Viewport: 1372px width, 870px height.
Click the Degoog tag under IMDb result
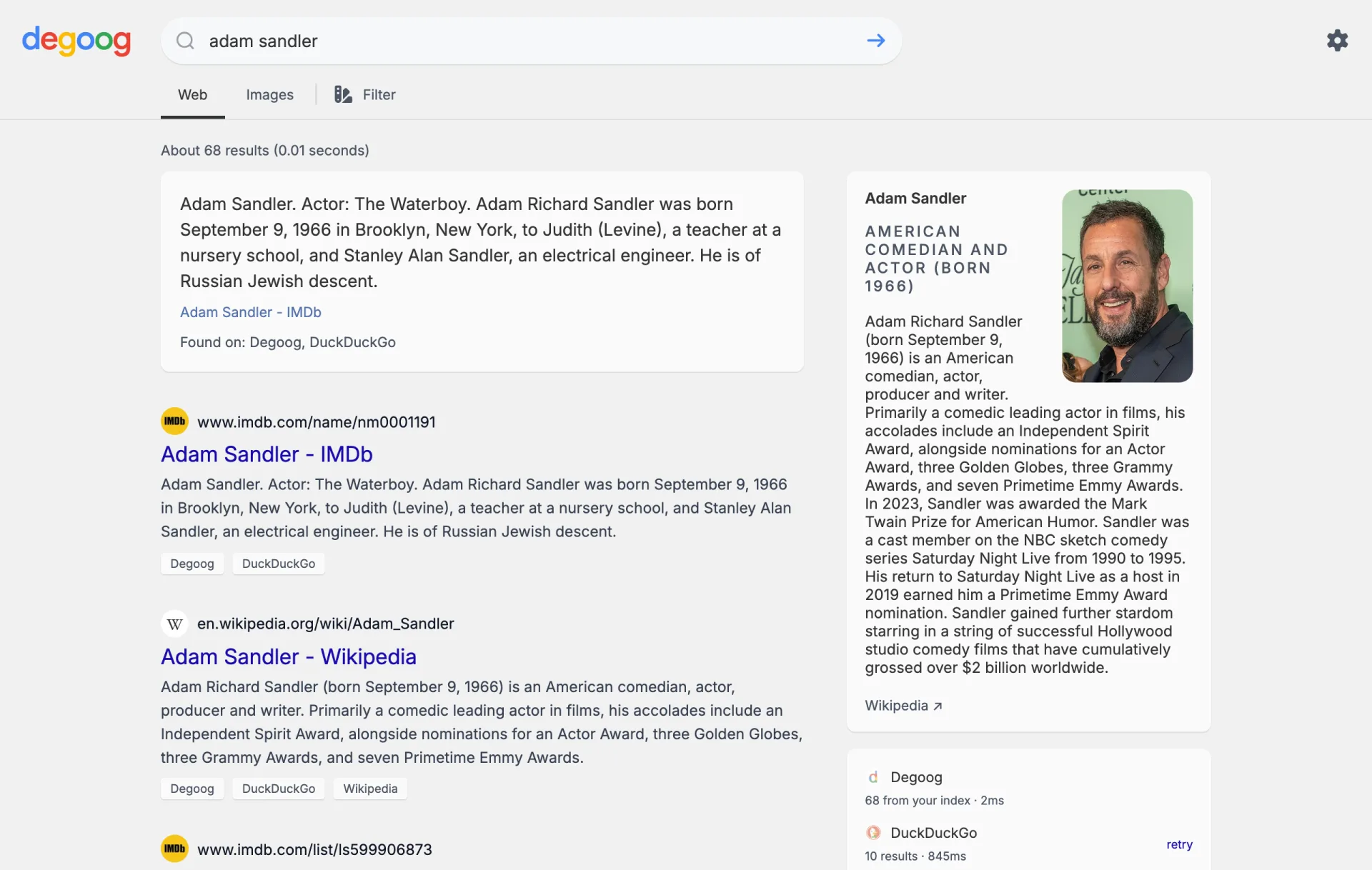click(x=192, y=564)
